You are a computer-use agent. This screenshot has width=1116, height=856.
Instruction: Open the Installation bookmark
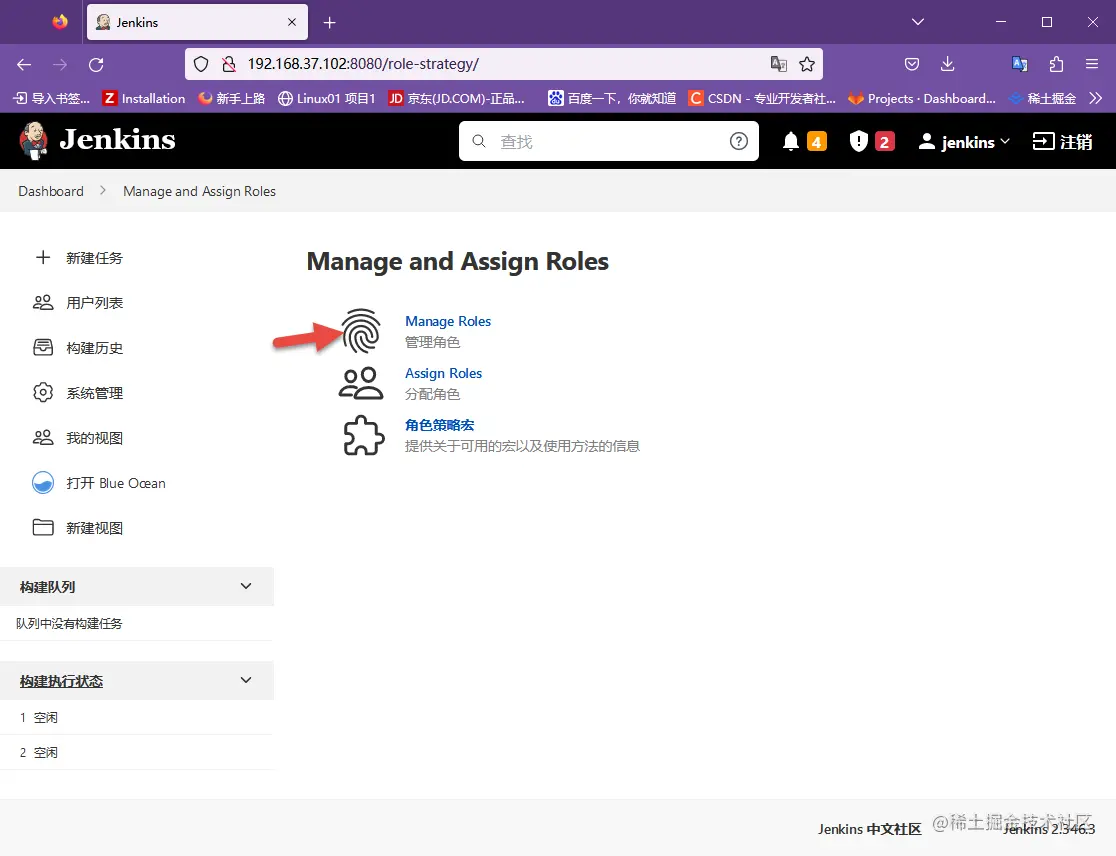click(144, 98)
